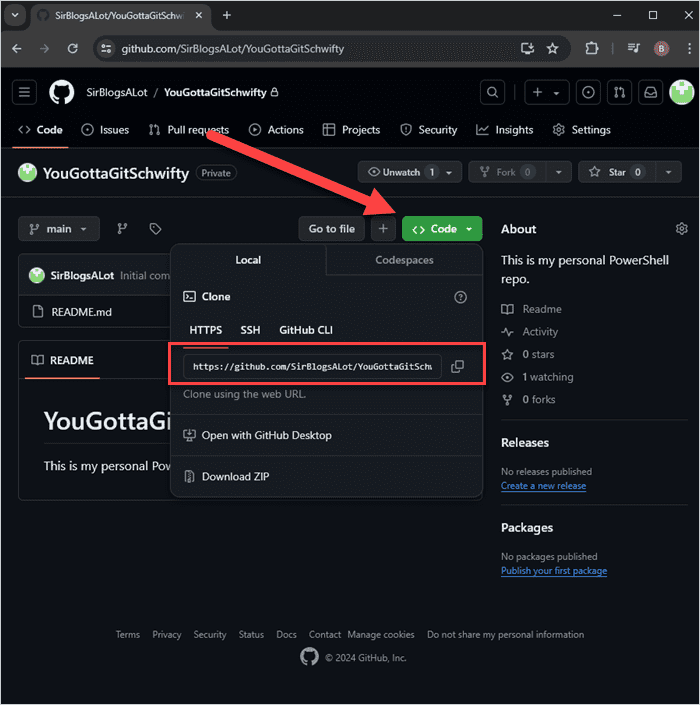Select the SSH clone option
The height and width of the screenshot is (705, 700).
pos(250,330)
